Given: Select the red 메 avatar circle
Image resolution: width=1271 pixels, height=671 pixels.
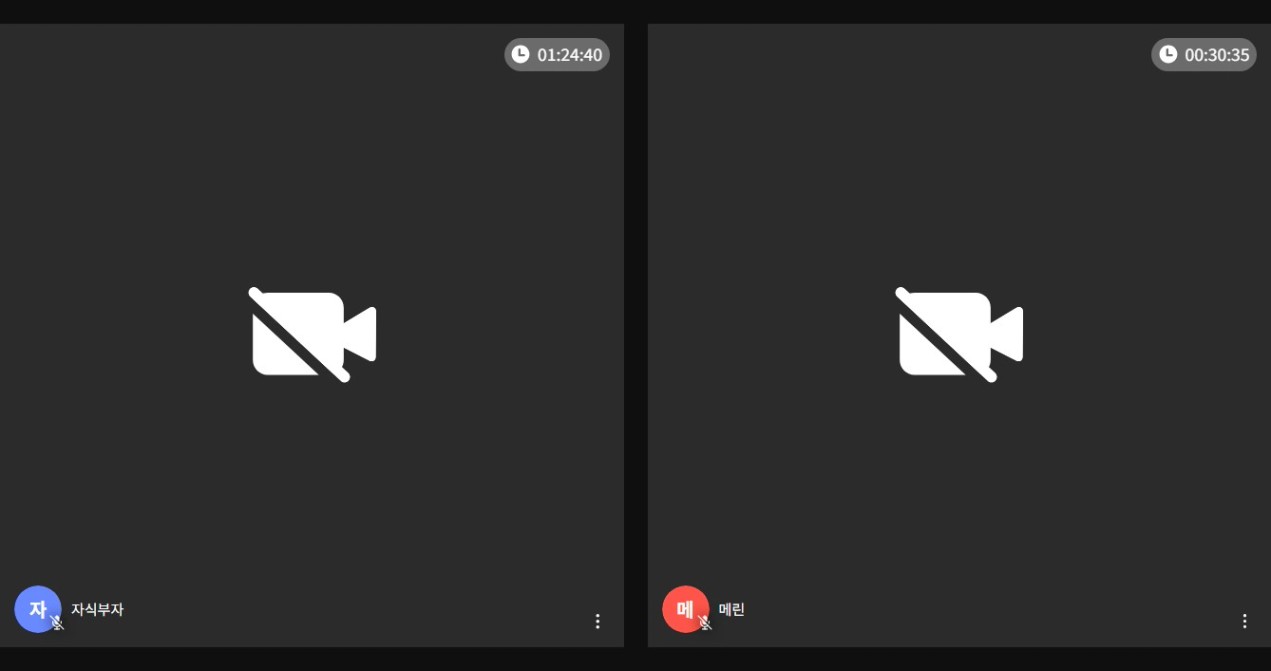Looking at the screenshot, I should tap(686, 609).
